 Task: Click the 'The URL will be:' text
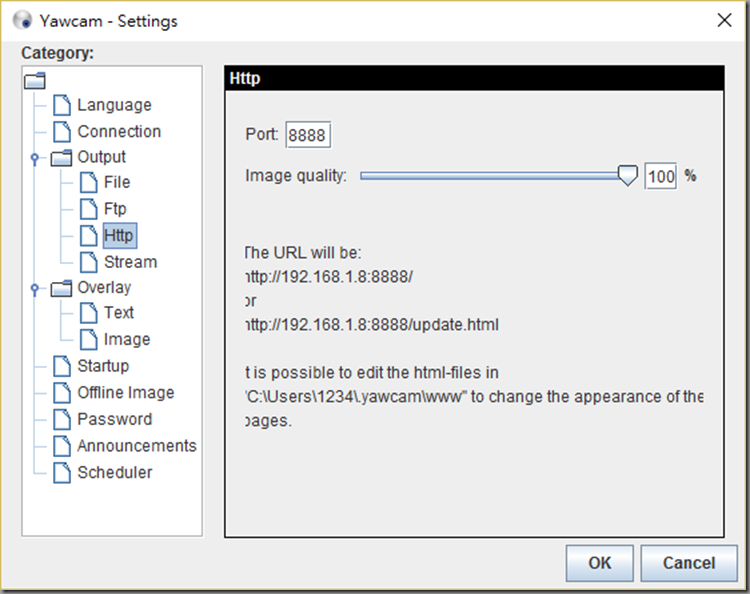[x=303, y=253]
